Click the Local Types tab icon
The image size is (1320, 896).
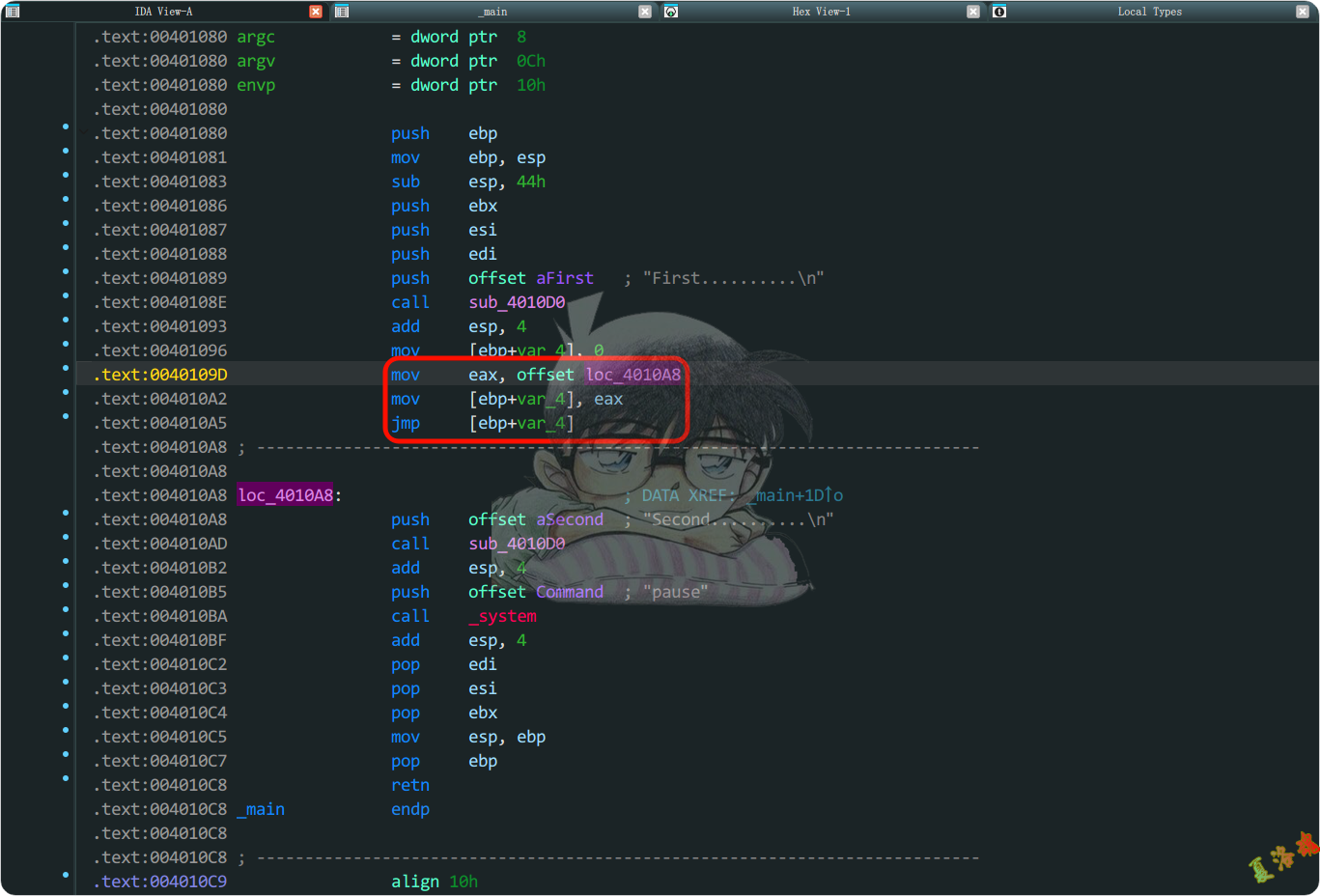999,12
